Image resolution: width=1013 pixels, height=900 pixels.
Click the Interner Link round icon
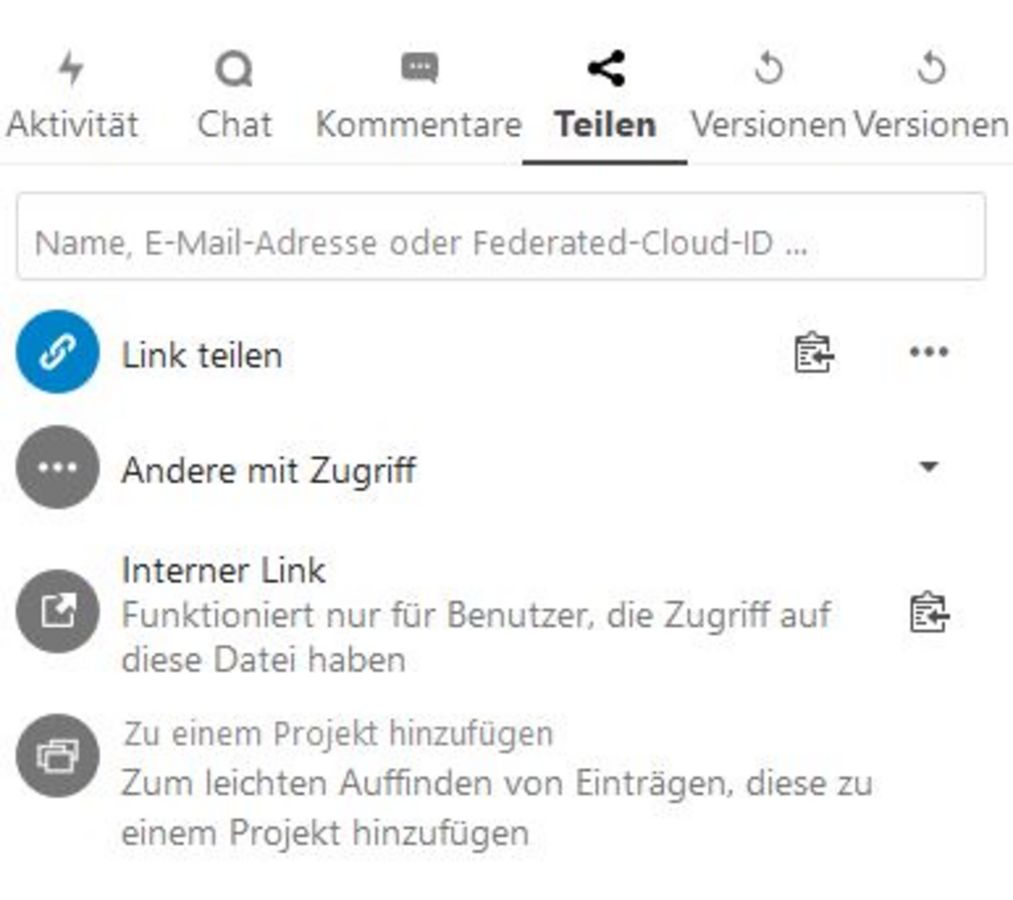click(x=57, y=611)
